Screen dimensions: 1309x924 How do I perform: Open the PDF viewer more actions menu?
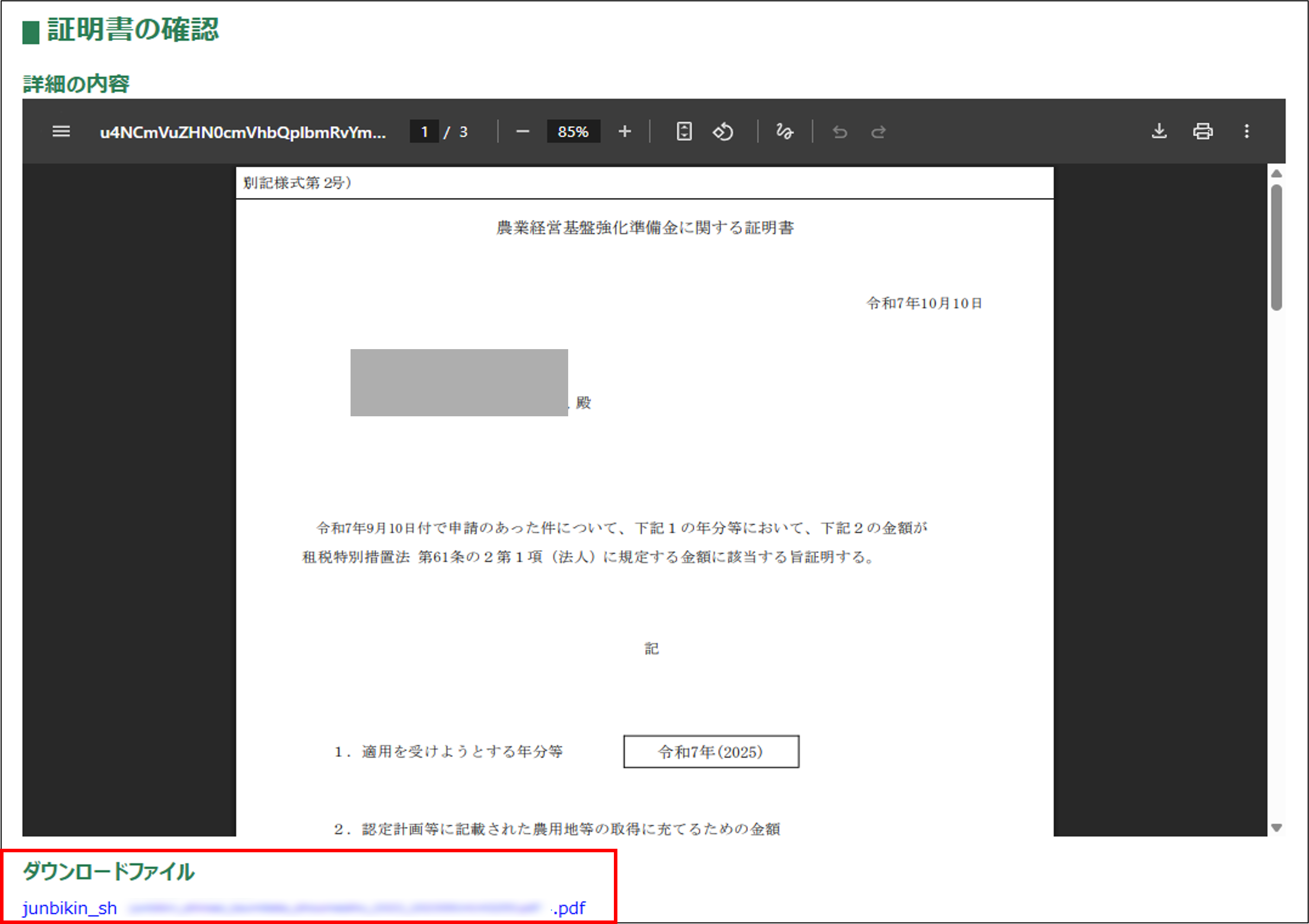tap(1247, 132)
